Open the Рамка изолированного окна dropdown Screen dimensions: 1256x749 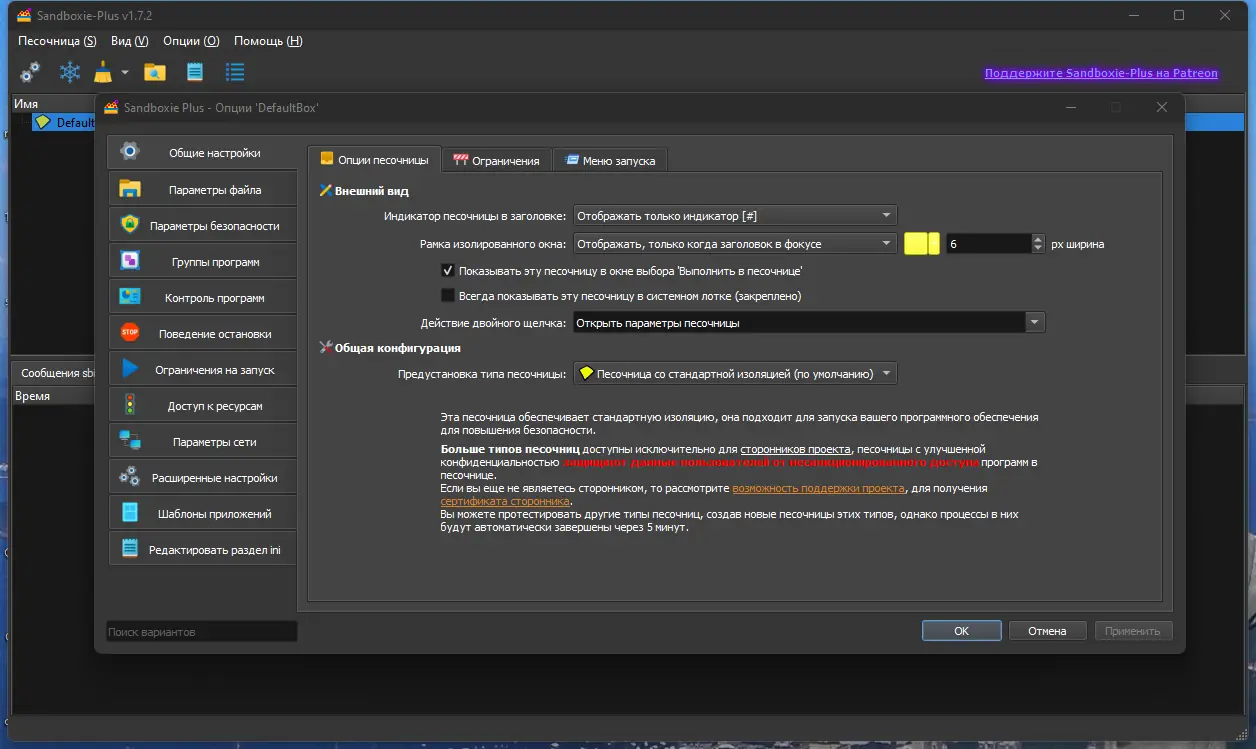pos(735,244)
